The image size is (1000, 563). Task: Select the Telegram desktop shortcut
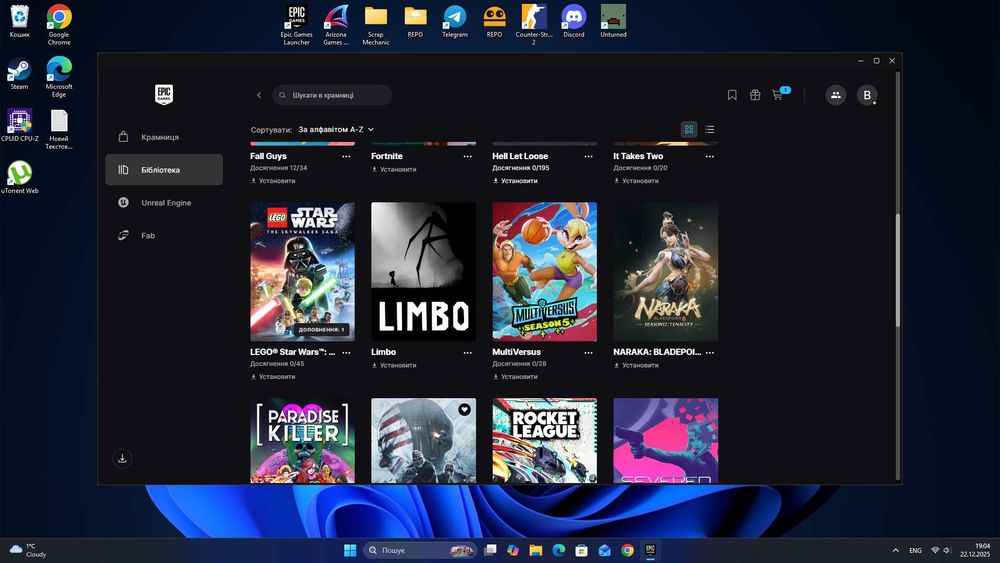455,21
